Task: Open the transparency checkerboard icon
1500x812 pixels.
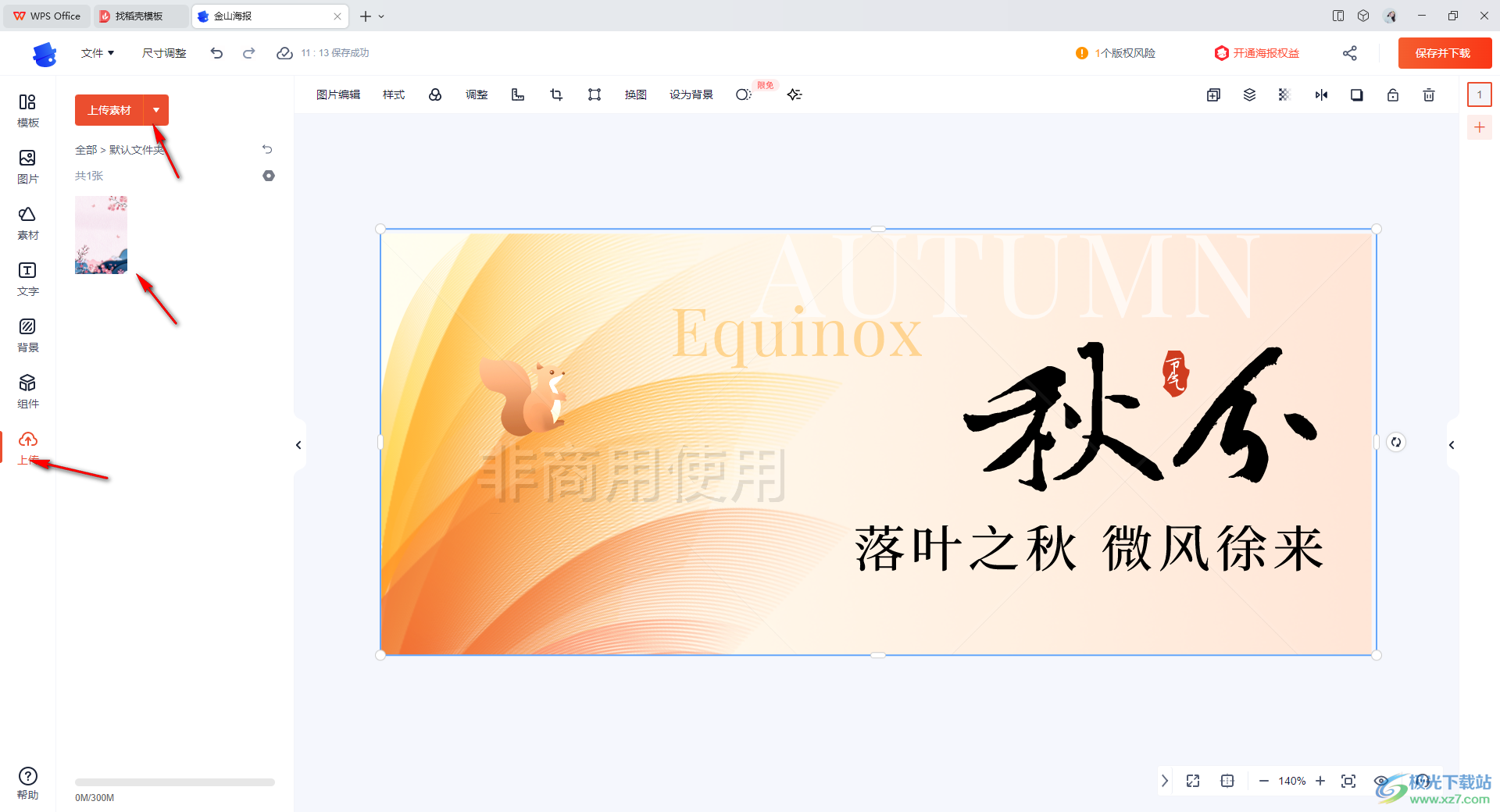Action: 1284,94
